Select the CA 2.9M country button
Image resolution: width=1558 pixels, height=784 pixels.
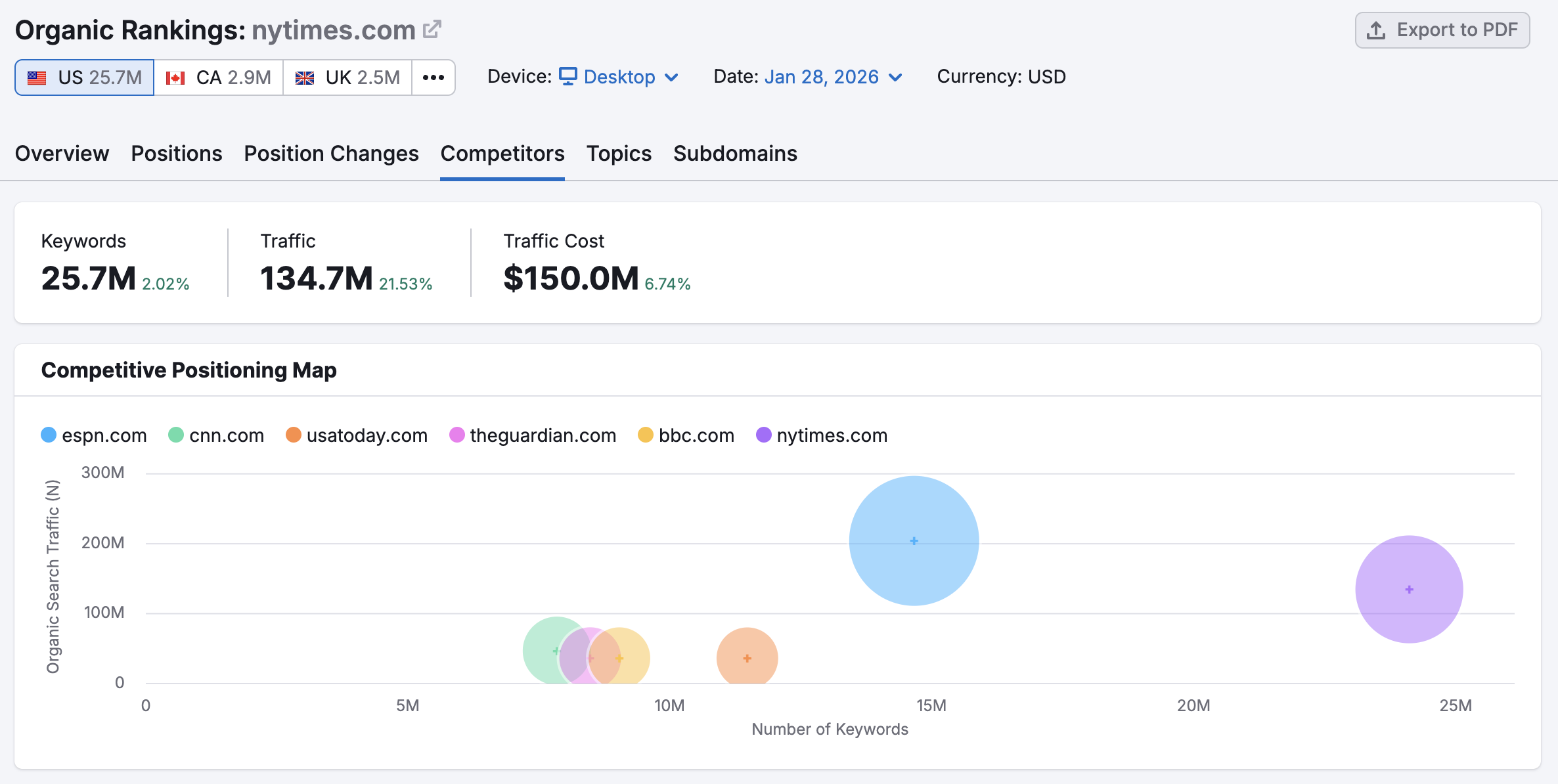tap(217, 77)
